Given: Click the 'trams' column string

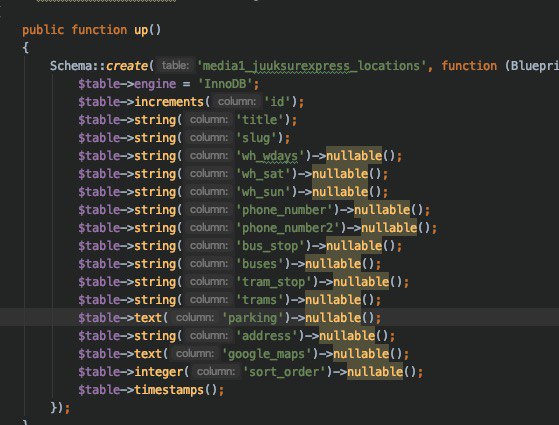Looking at the screenshot, I should tap(260, 300).
